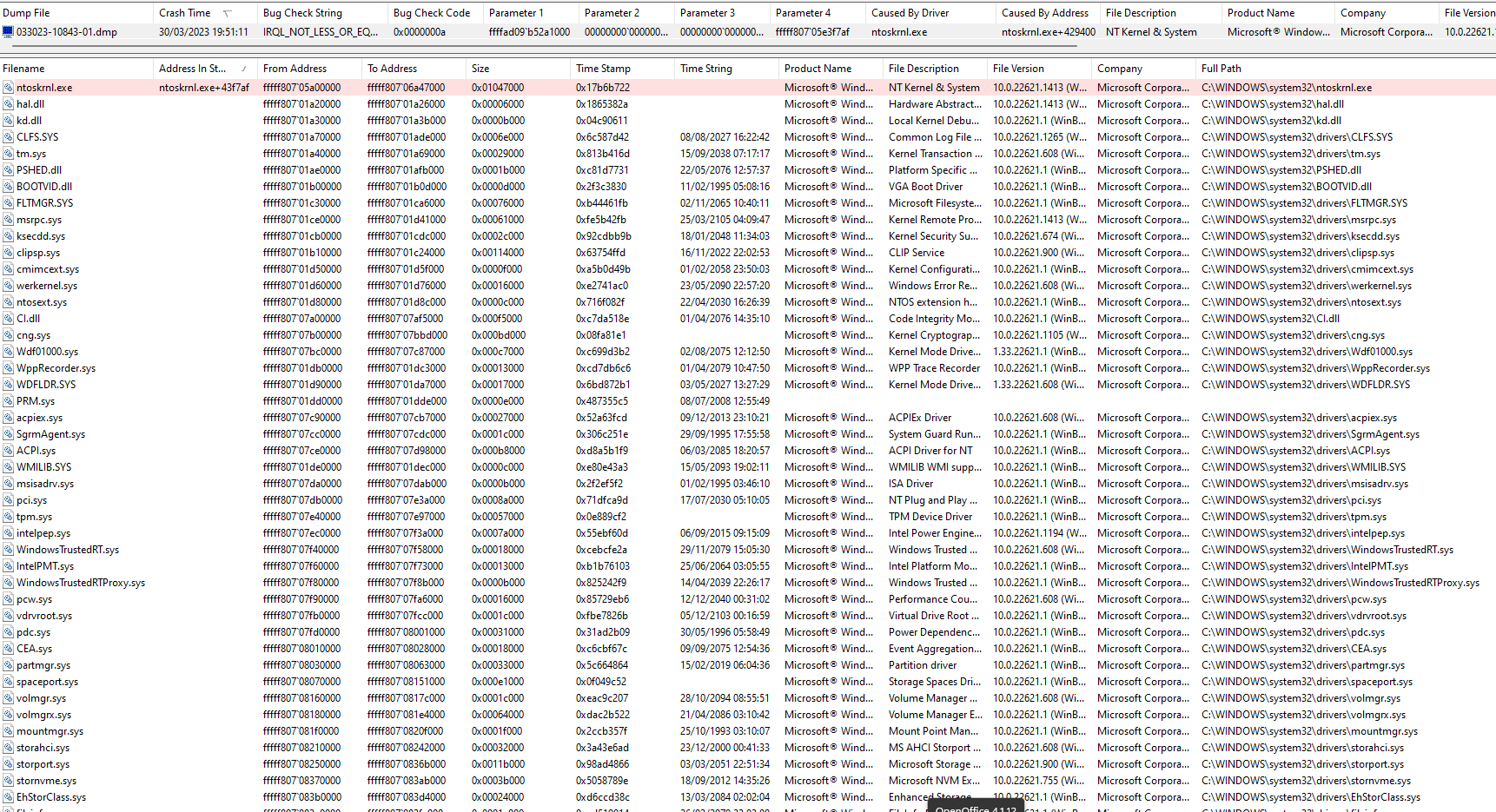Sort drivers by Time Stamp header
This screenshot has width=1496, height=812.
point(622,69)
